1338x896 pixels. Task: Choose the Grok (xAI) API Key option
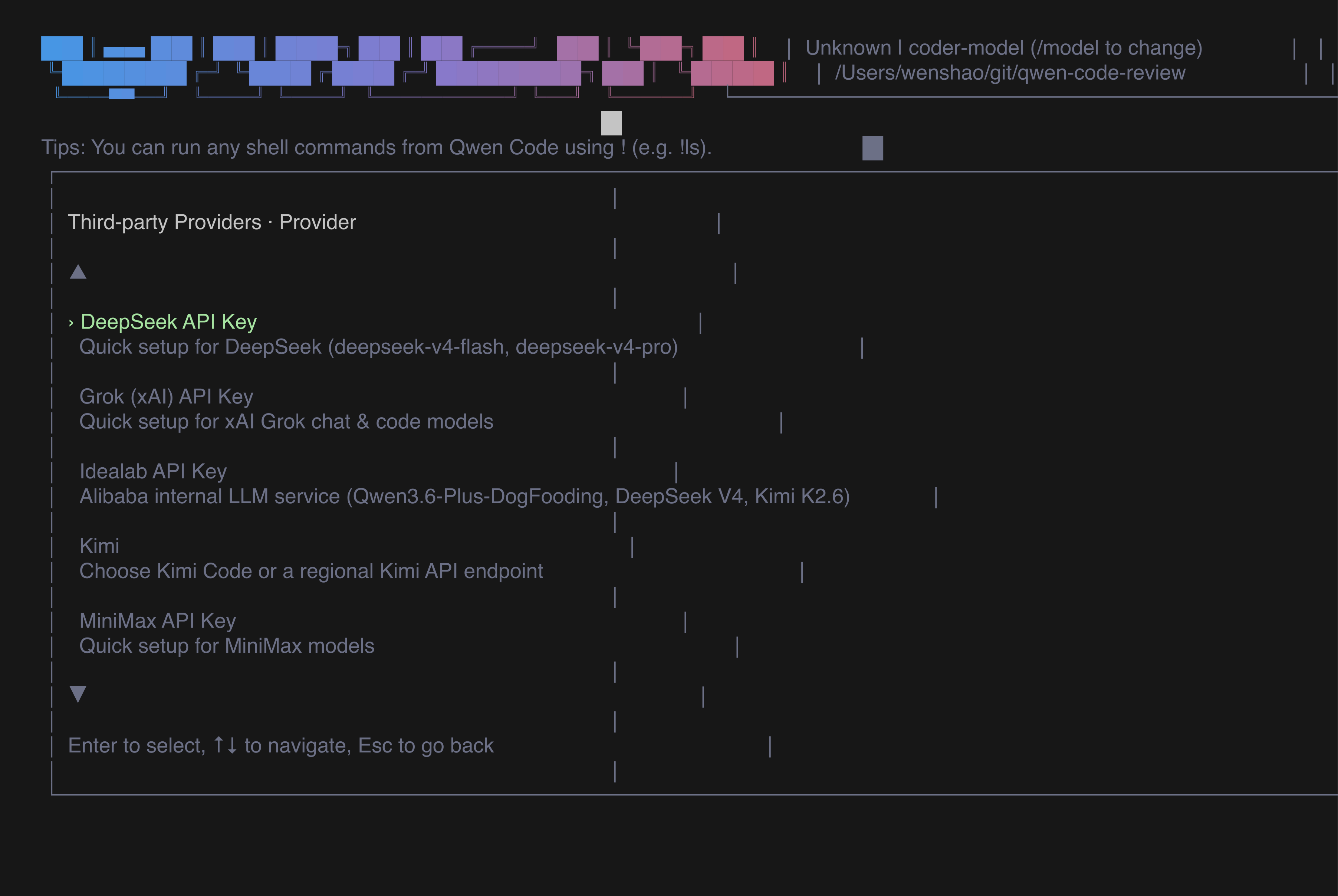point(166,396)
